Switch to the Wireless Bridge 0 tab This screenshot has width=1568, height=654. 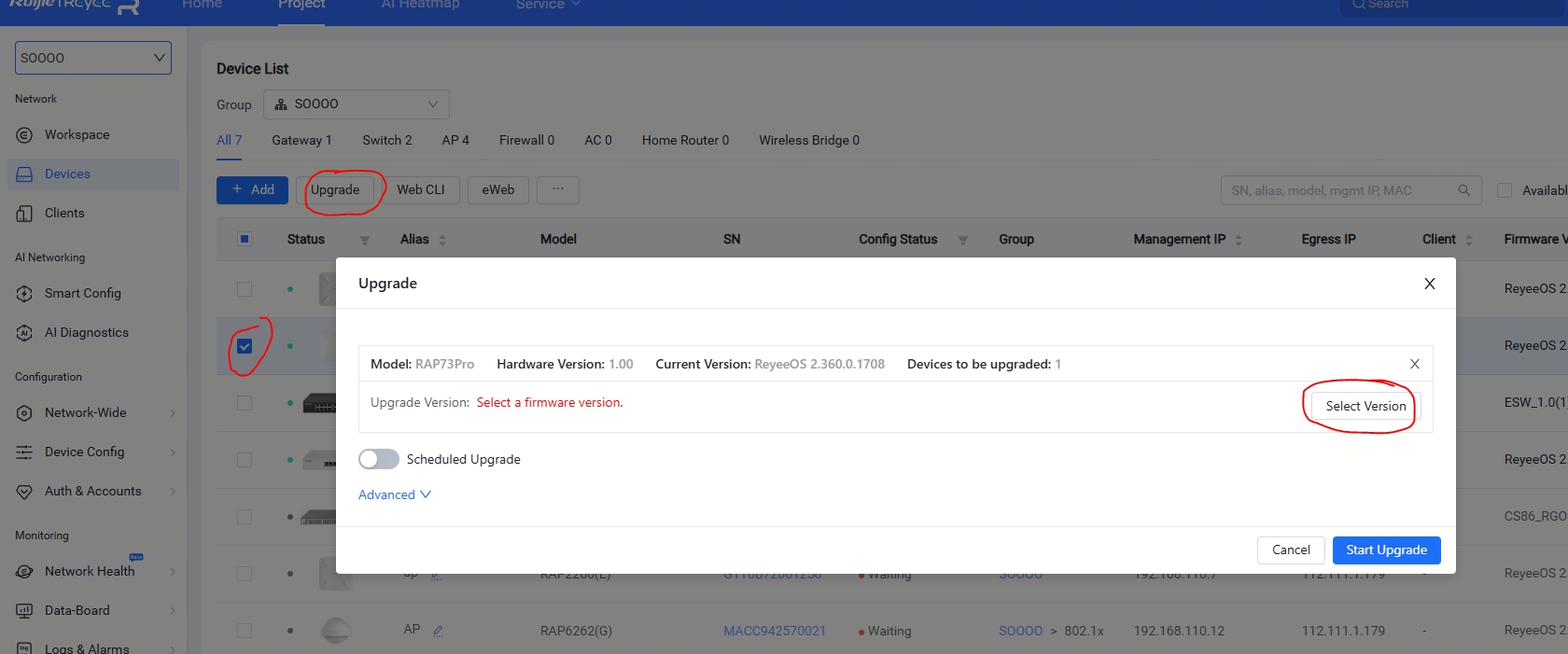[x=809, y=140]
